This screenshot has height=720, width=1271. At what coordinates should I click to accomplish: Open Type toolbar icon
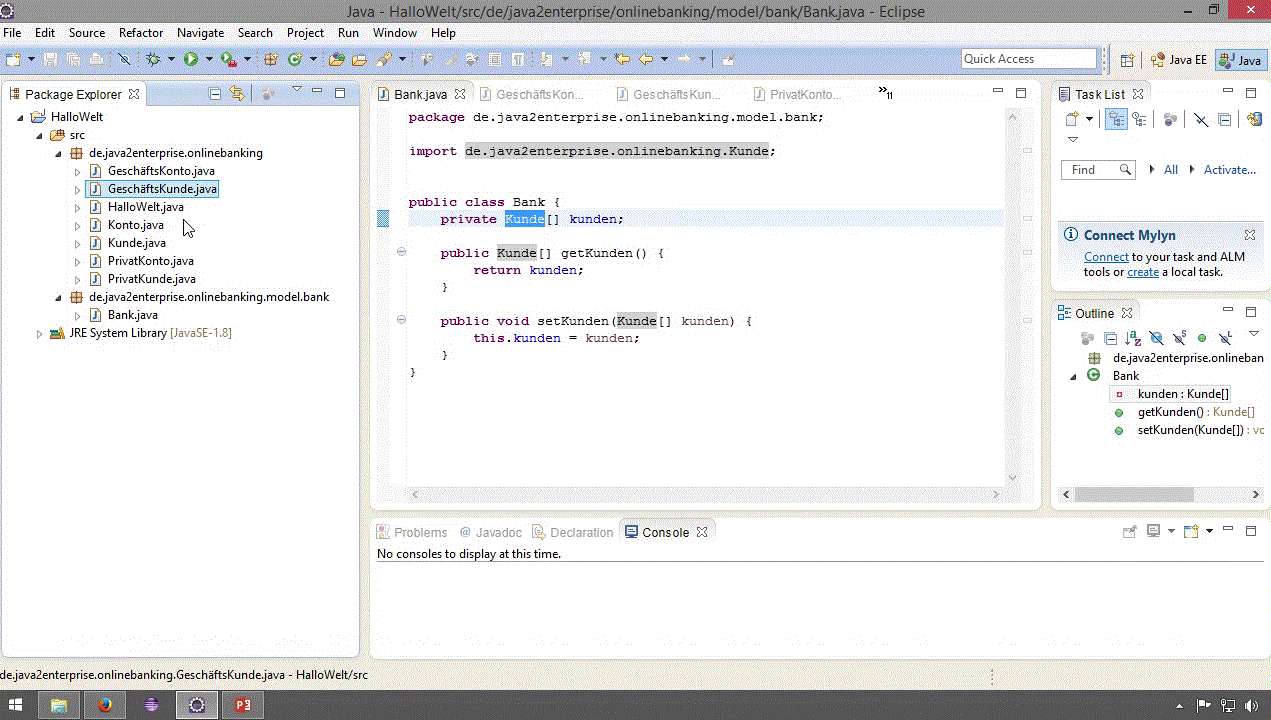click(x=337, y=59)
